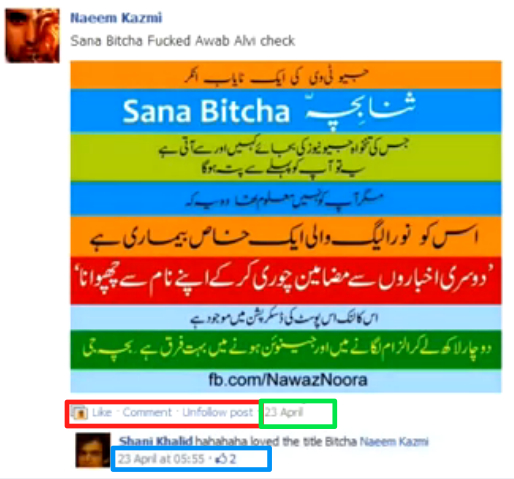This screenshot has width=514, height=479.
Task: Click the red banner inside the posted image
Action: [x=286, y=280]
